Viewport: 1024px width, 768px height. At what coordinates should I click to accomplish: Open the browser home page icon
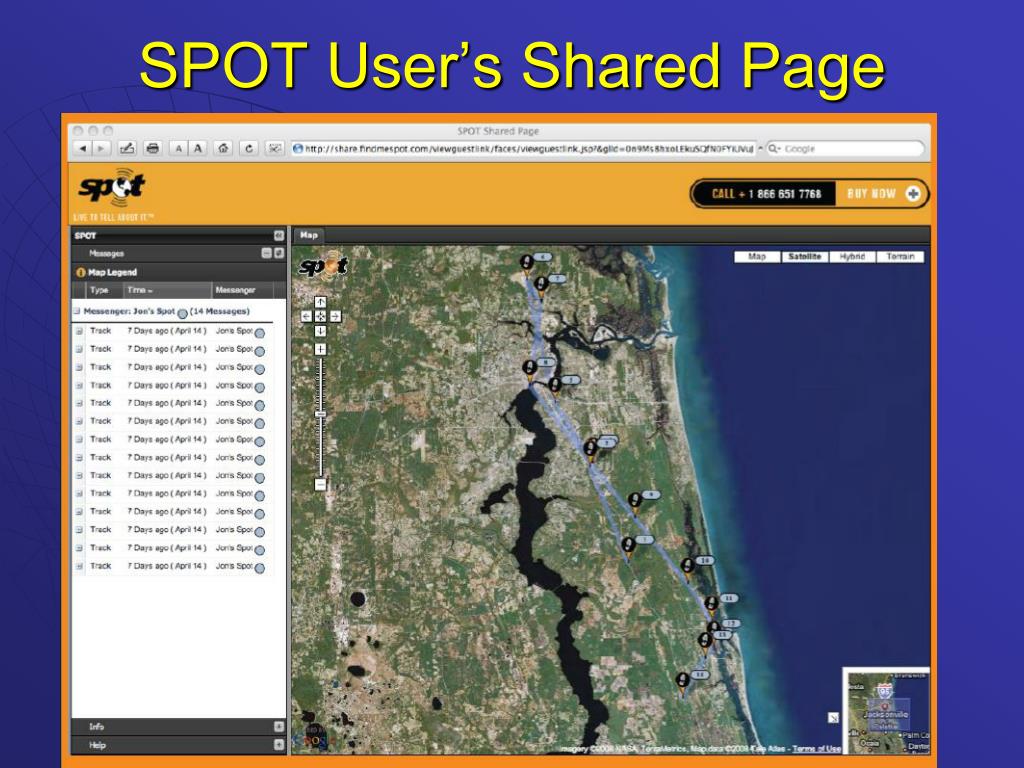pyautogui.click(x=223, y=149)
